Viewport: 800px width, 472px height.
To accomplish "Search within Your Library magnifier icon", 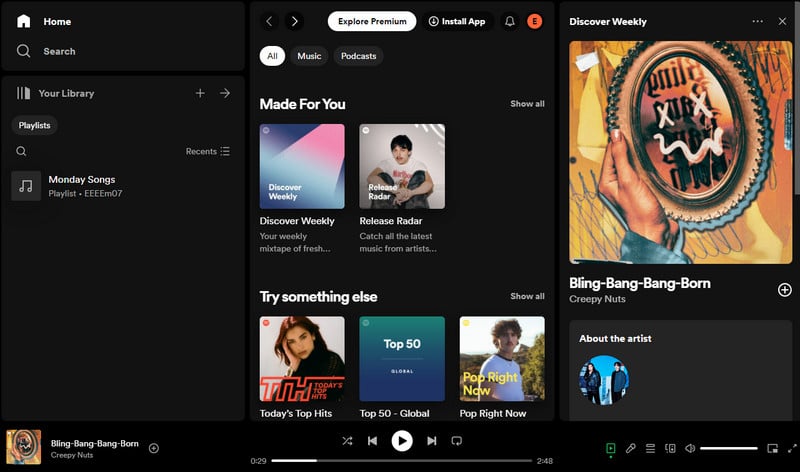I will pyautogui.click(x=21, y=151).
